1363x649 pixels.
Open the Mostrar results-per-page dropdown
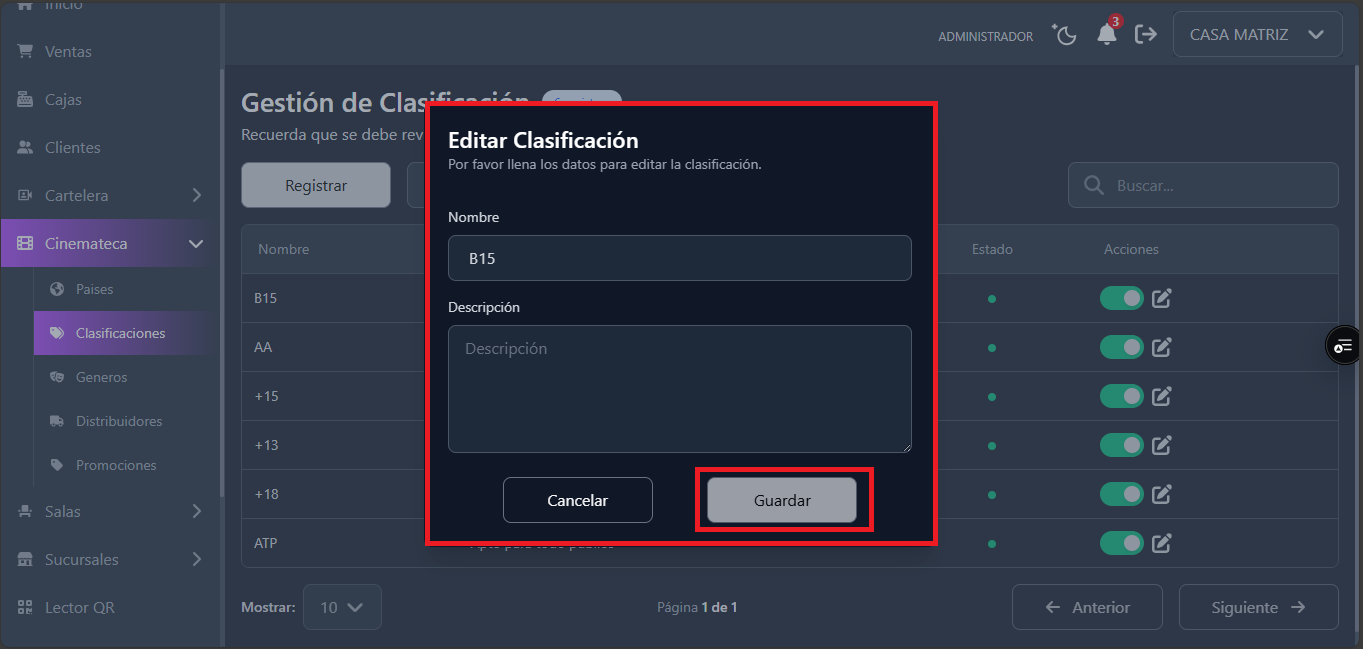coord(342,607)
